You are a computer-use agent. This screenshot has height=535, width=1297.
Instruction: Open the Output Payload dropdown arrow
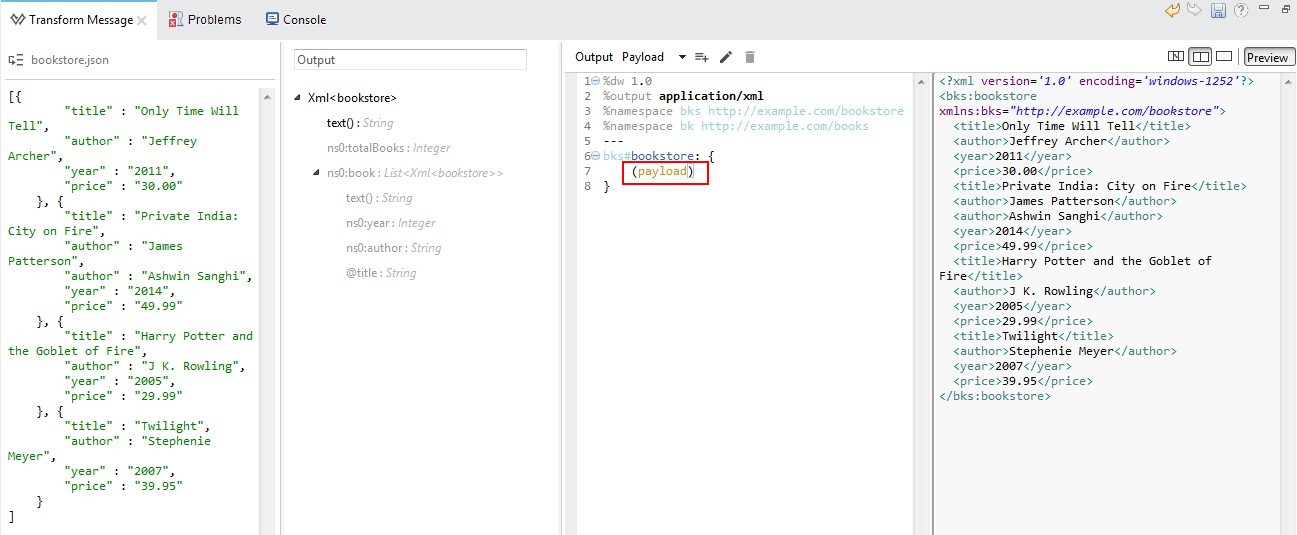click(x=682, y=58)
